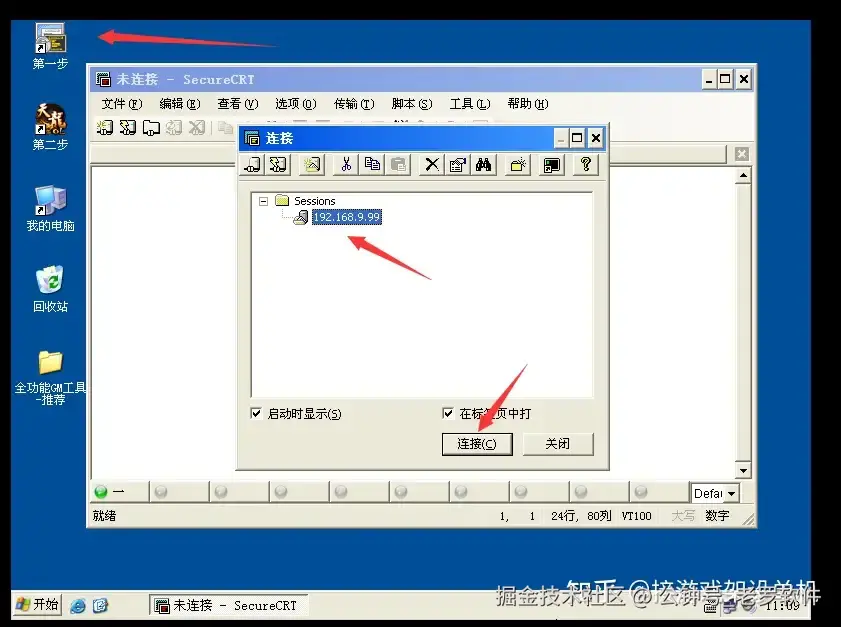Click the Copy icon in the dialog toolbar

tap(372, 164)
